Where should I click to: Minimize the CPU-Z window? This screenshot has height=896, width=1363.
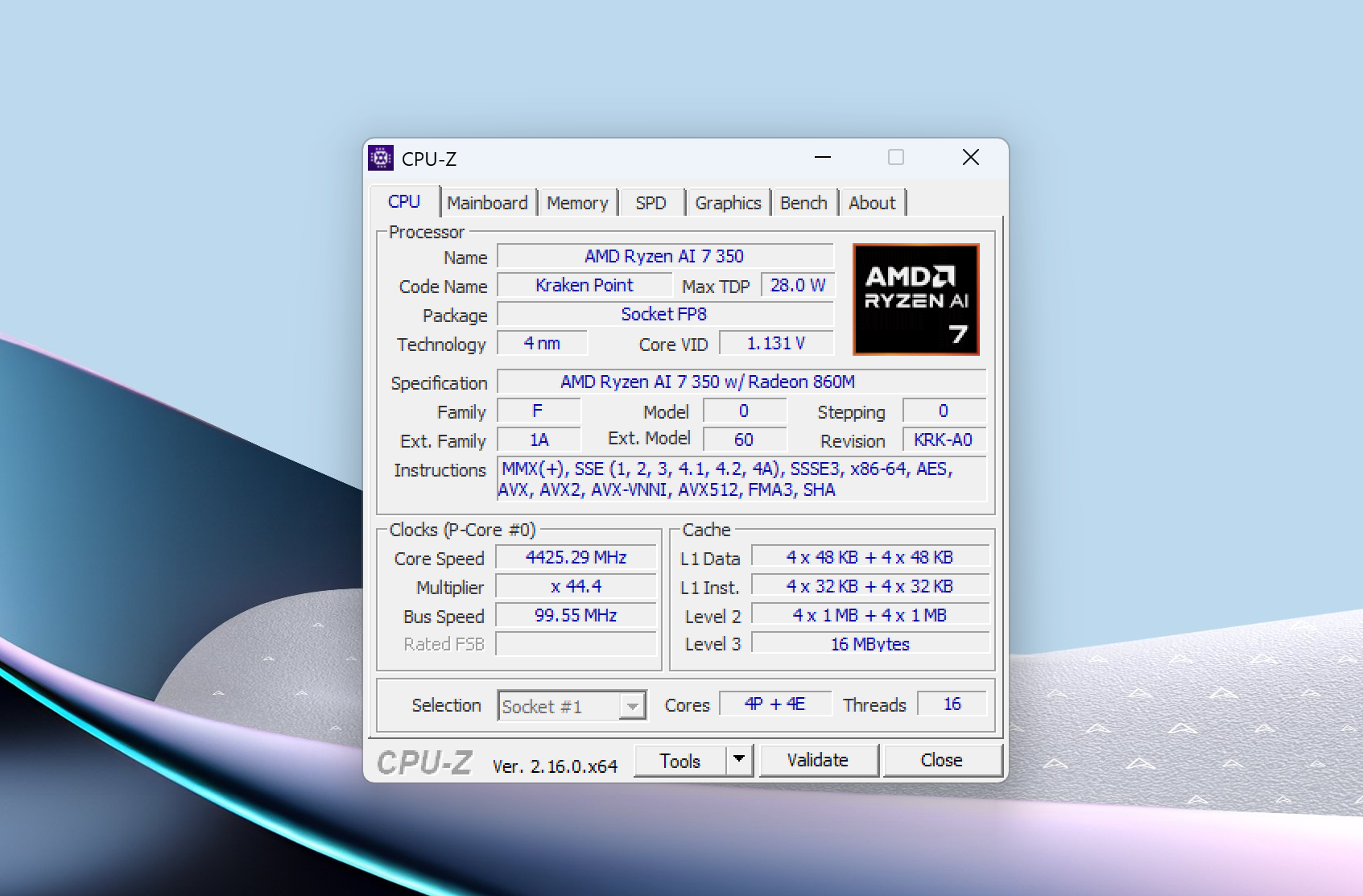[x=823, y=157]
